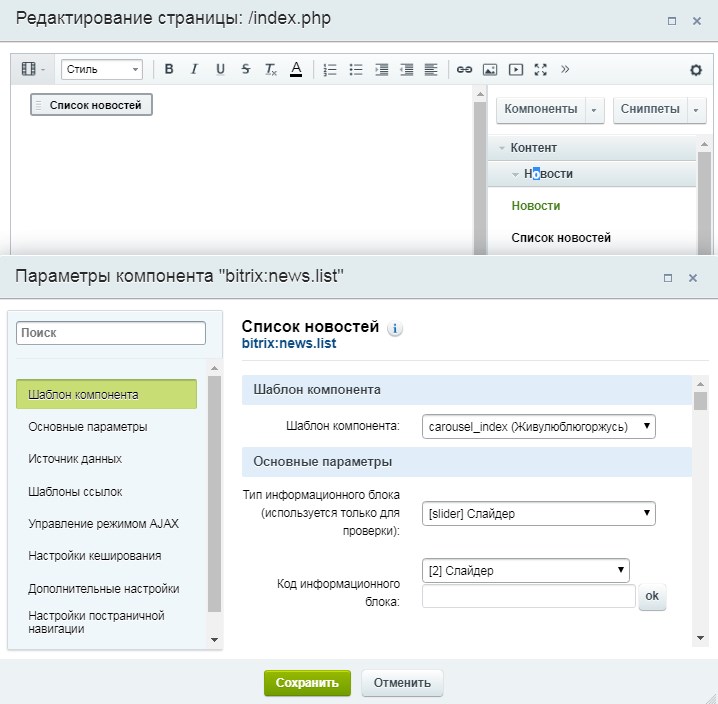Apply strikethrough formatting
The image size is (718, 704).
[x=245, y=69]
